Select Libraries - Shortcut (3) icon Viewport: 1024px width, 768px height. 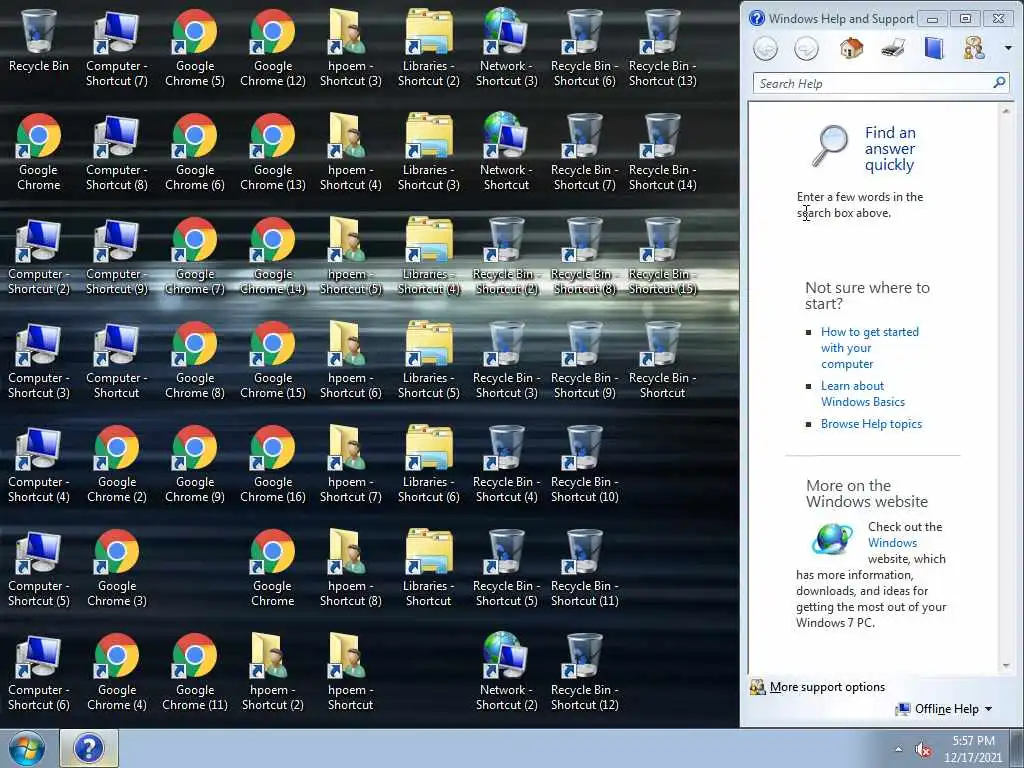(428, 152)
